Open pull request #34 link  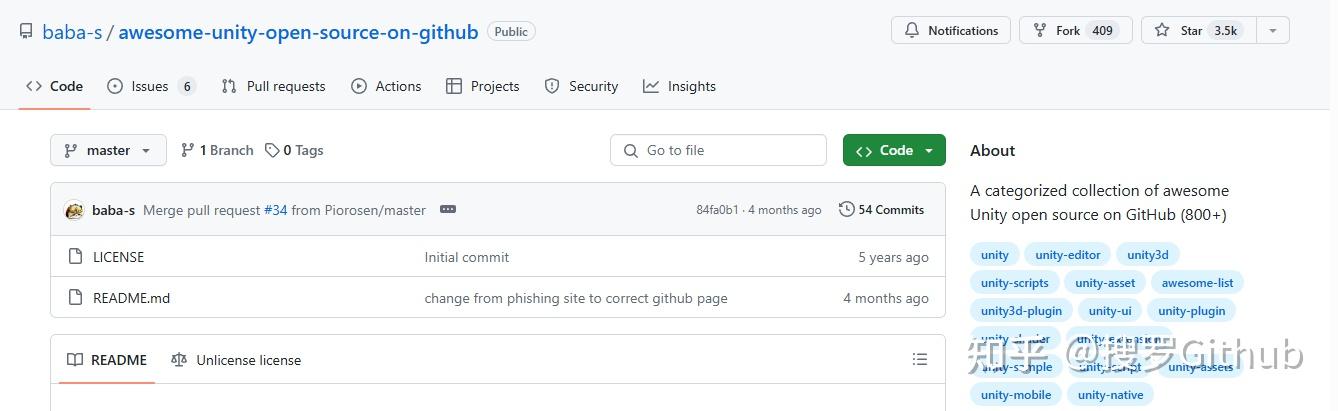[x=275, y=210]
